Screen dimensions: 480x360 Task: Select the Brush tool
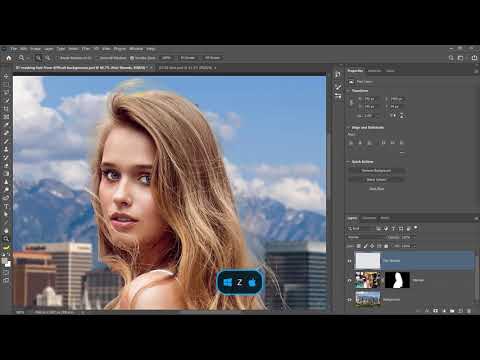(6, 141)
